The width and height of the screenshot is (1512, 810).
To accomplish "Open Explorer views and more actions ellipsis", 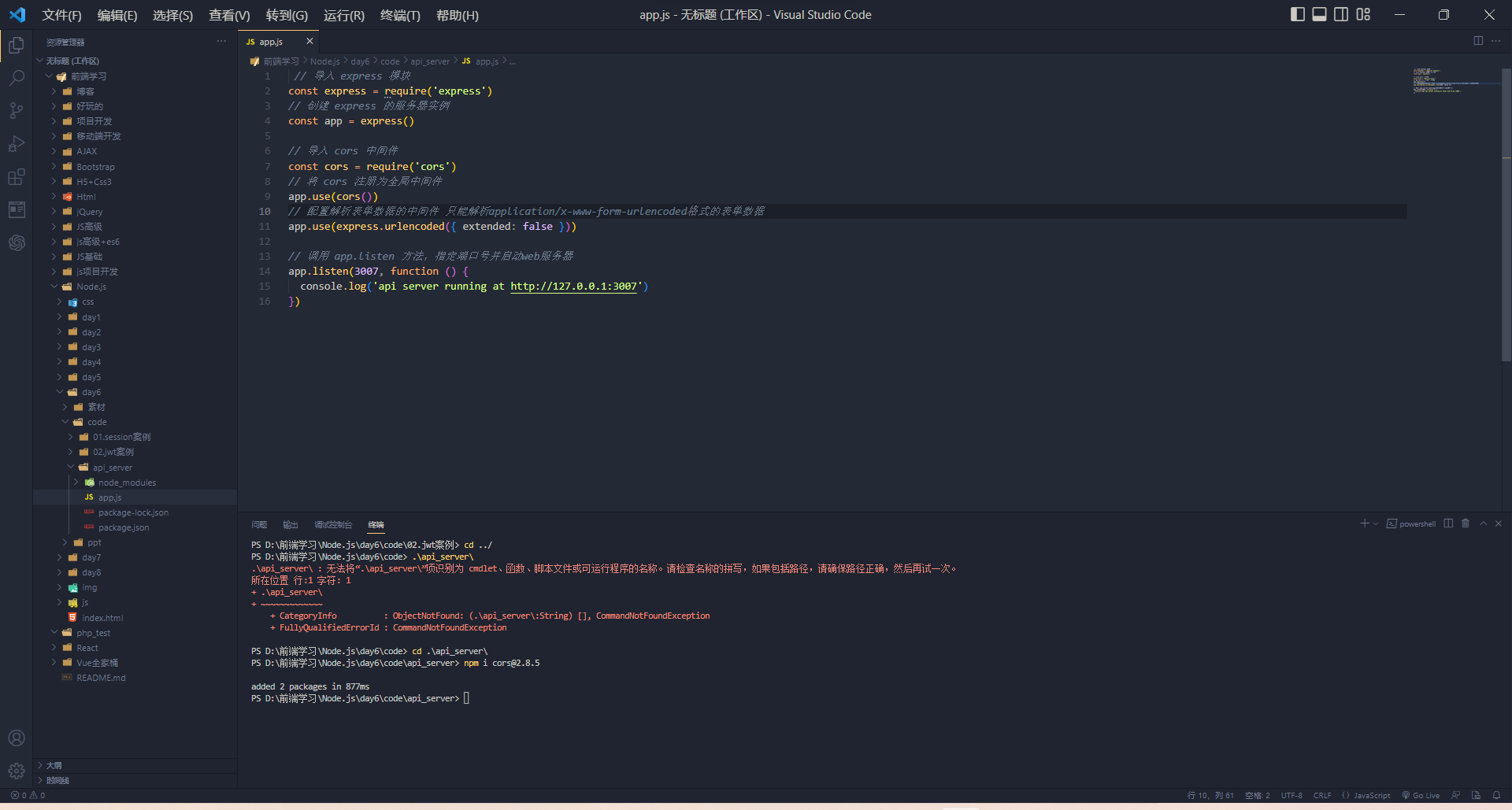I will [x=221, y=41].
